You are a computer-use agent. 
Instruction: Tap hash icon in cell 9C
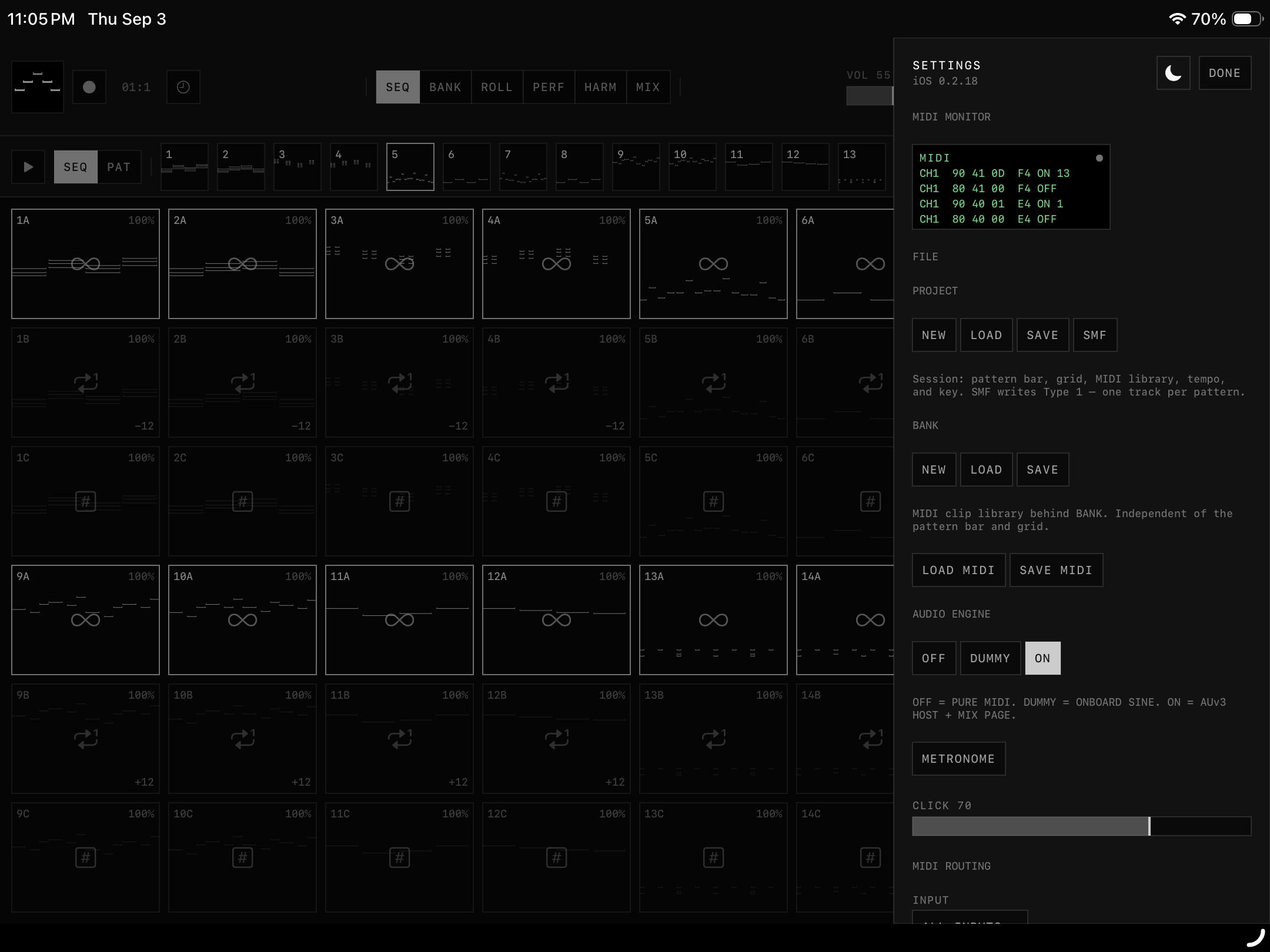[85, 857]
